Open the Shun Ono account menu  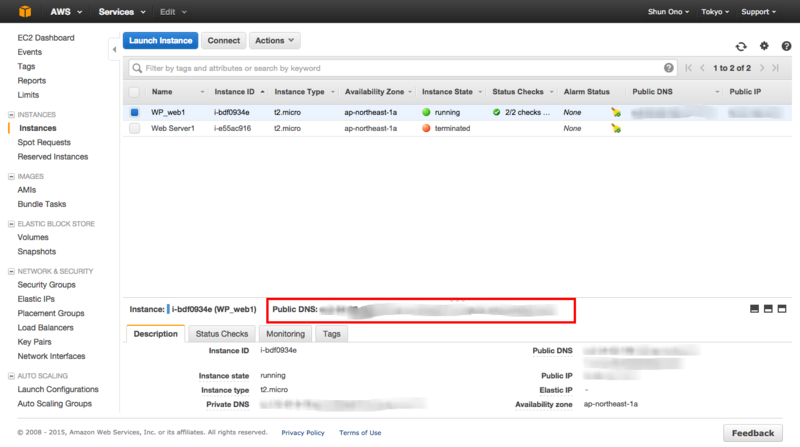[668, 12]
